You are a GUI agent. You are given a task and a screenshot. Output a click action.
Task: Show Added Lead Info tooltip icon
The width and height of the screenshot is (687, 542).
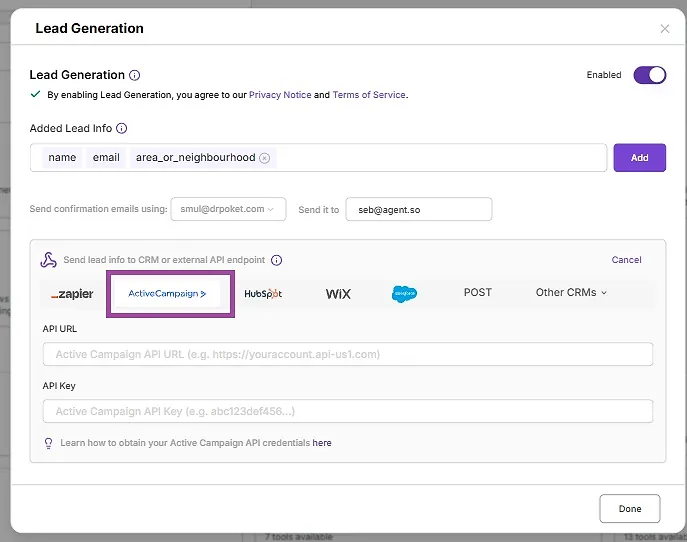121,128
